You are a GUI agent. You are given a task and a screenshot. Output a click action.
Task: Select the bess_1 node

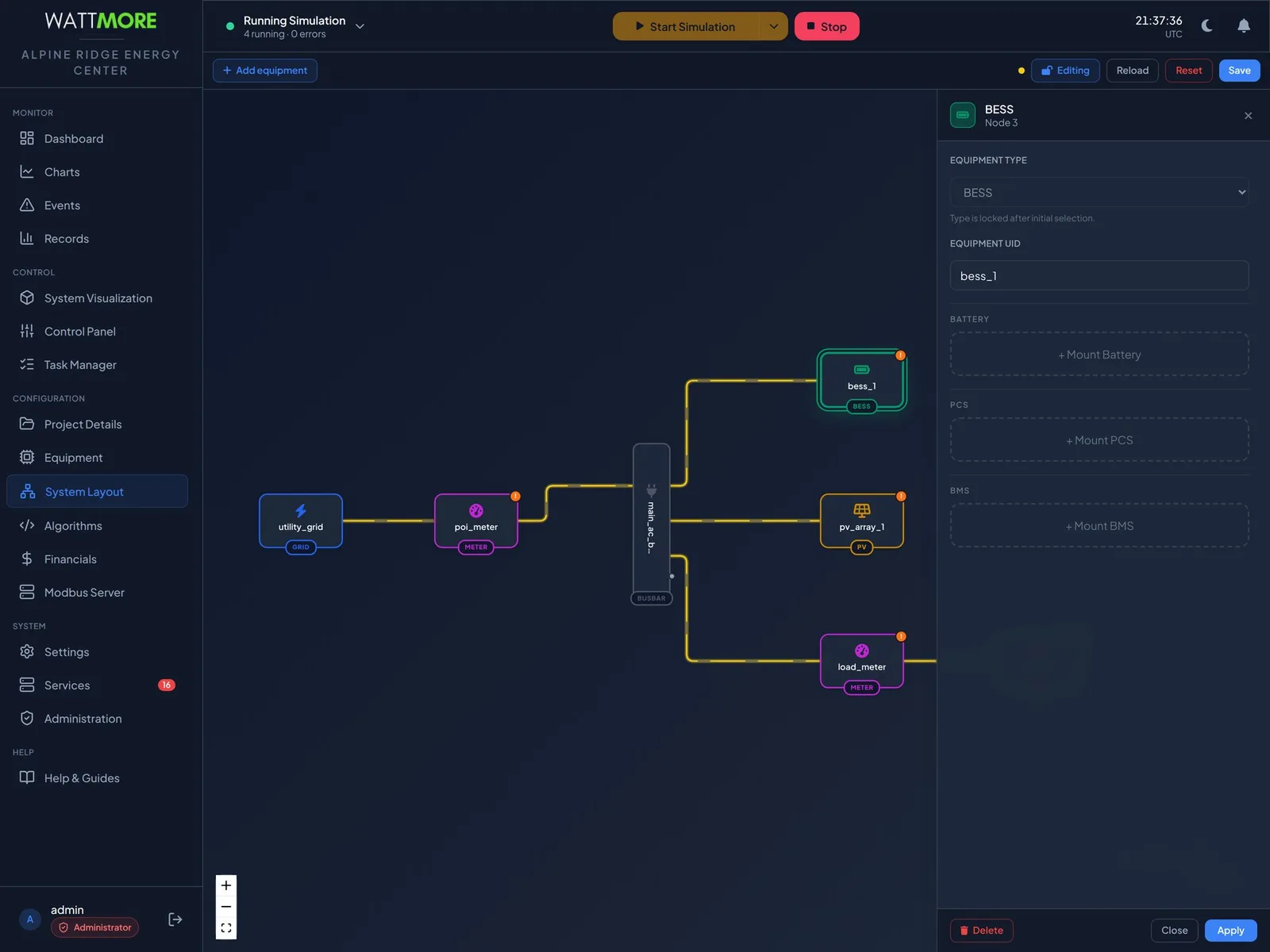(862, 380)
